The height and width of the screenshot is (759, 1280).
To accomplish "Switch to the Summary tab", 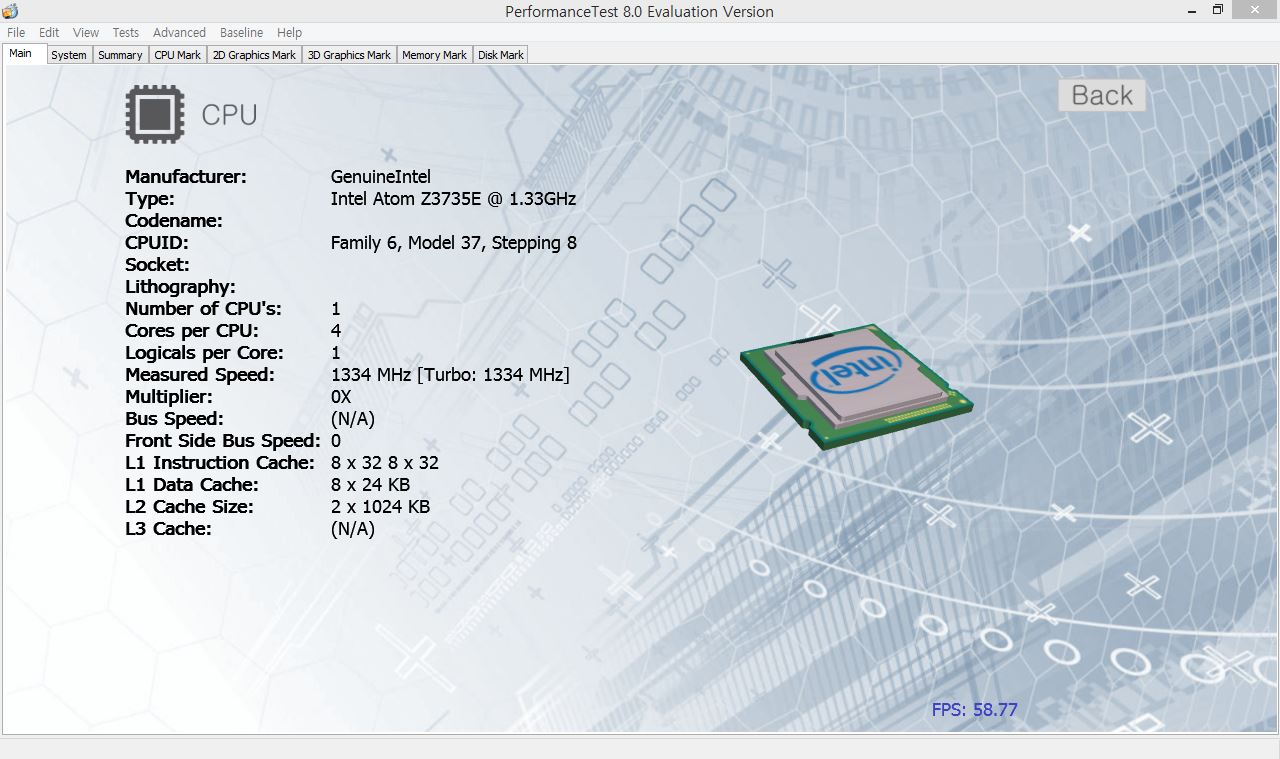I will 120,55.
